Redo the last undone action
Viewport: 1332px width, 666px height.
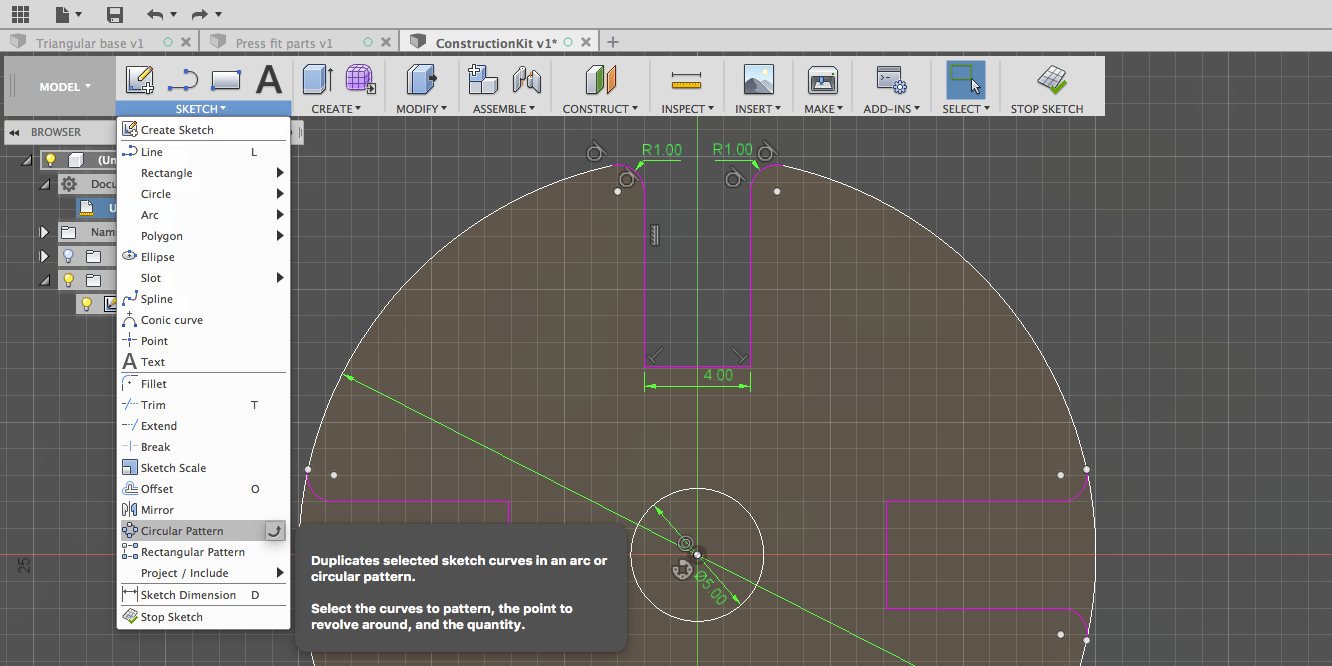[199, 14]
